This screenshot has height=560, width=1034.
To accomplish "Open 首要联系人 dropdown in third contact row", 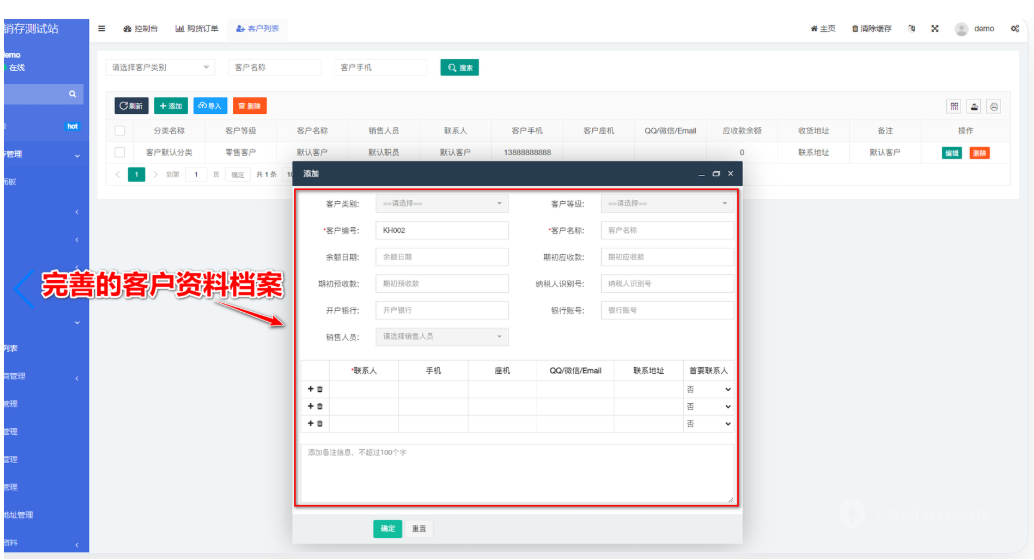I will 709,424.
